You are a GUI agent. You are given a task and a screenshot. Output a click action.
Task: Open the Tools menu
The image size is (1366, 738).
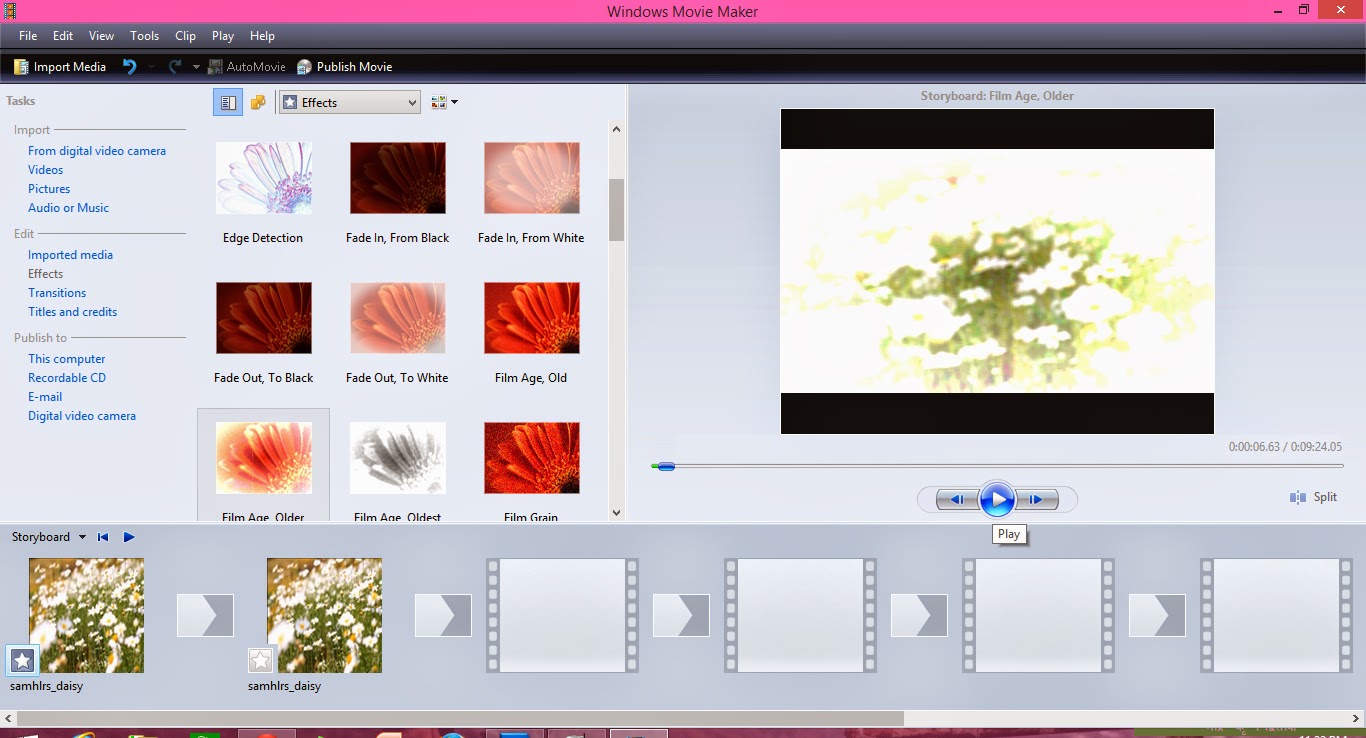point(144,35)
